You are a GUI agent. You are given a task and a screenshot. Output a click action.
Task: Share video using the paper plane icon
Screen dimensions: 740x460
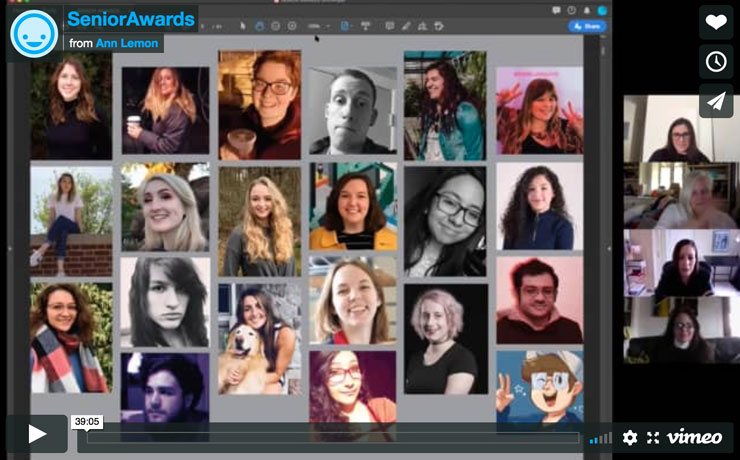pos(715,101)
